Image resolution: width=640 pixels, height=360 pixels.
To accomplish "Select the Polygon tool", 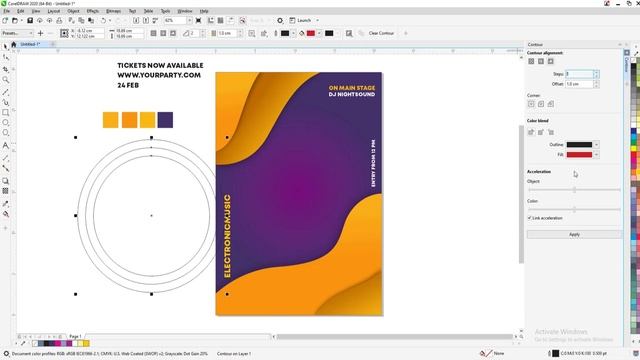I will pos(6,133).
